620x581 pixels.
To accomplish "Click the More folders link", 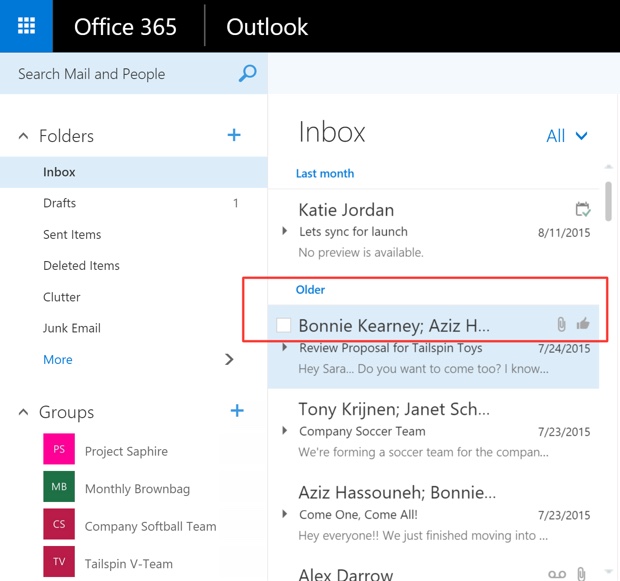I will pyautogui.click(x=58, y=360).
